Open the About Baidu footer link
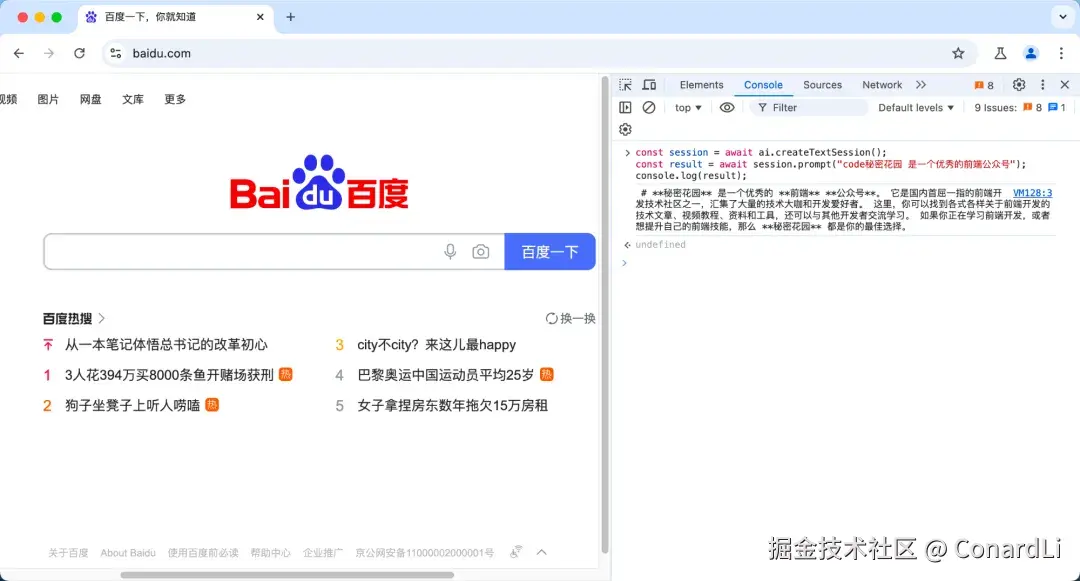The height and width of the screenshot is (581, 1080). [x=128, y=553]
